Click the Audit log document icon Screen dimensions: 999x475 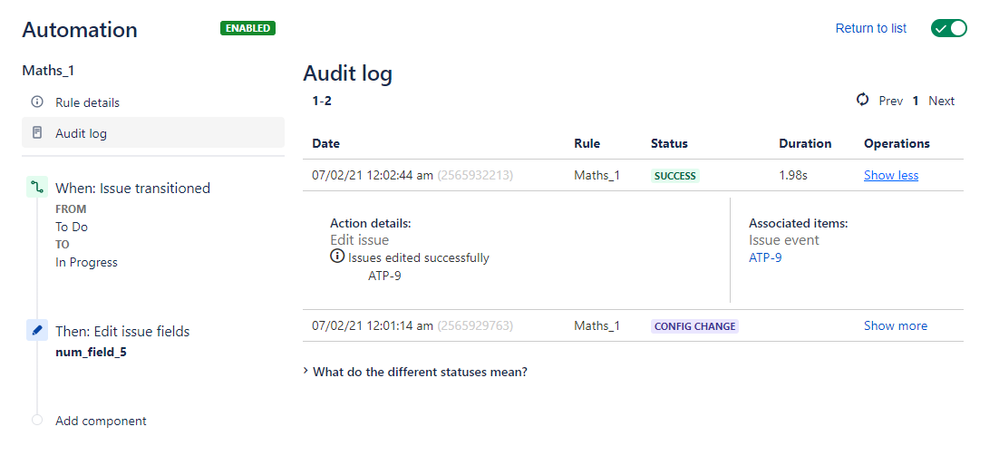click(37, 133)
